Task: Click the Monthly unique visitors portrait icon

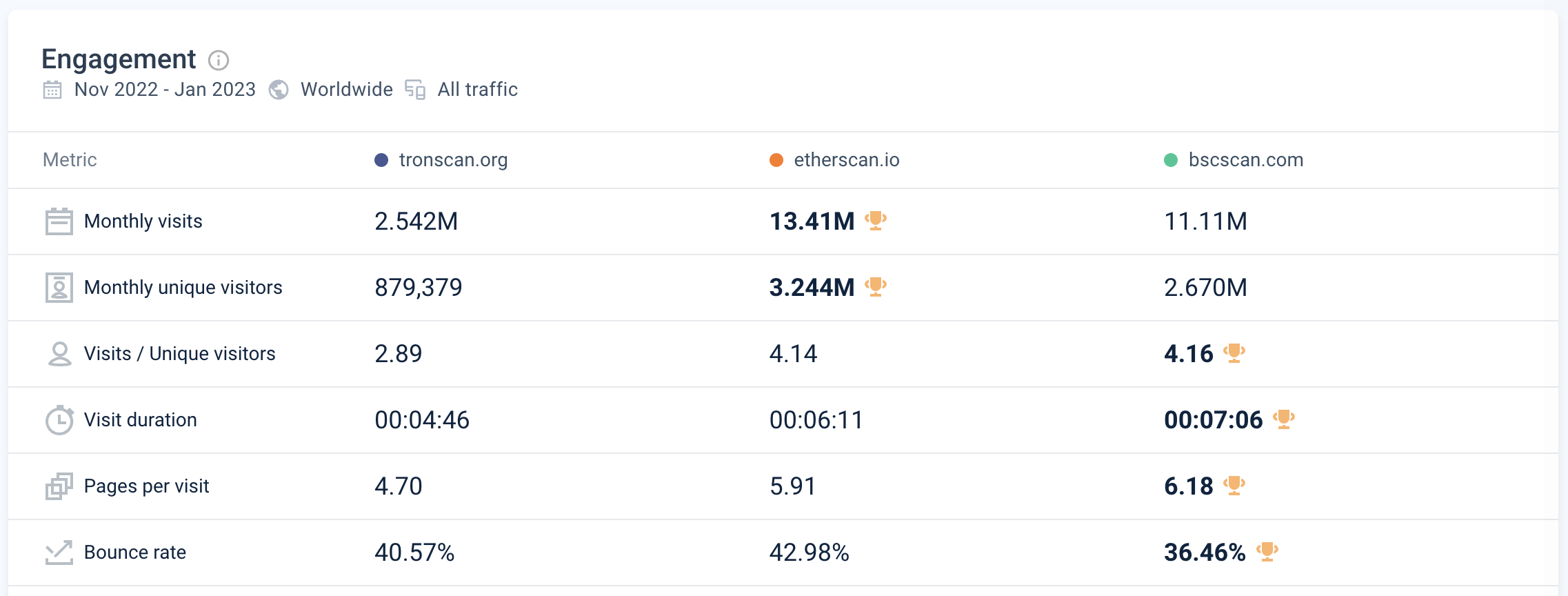Action: (59, 288)
